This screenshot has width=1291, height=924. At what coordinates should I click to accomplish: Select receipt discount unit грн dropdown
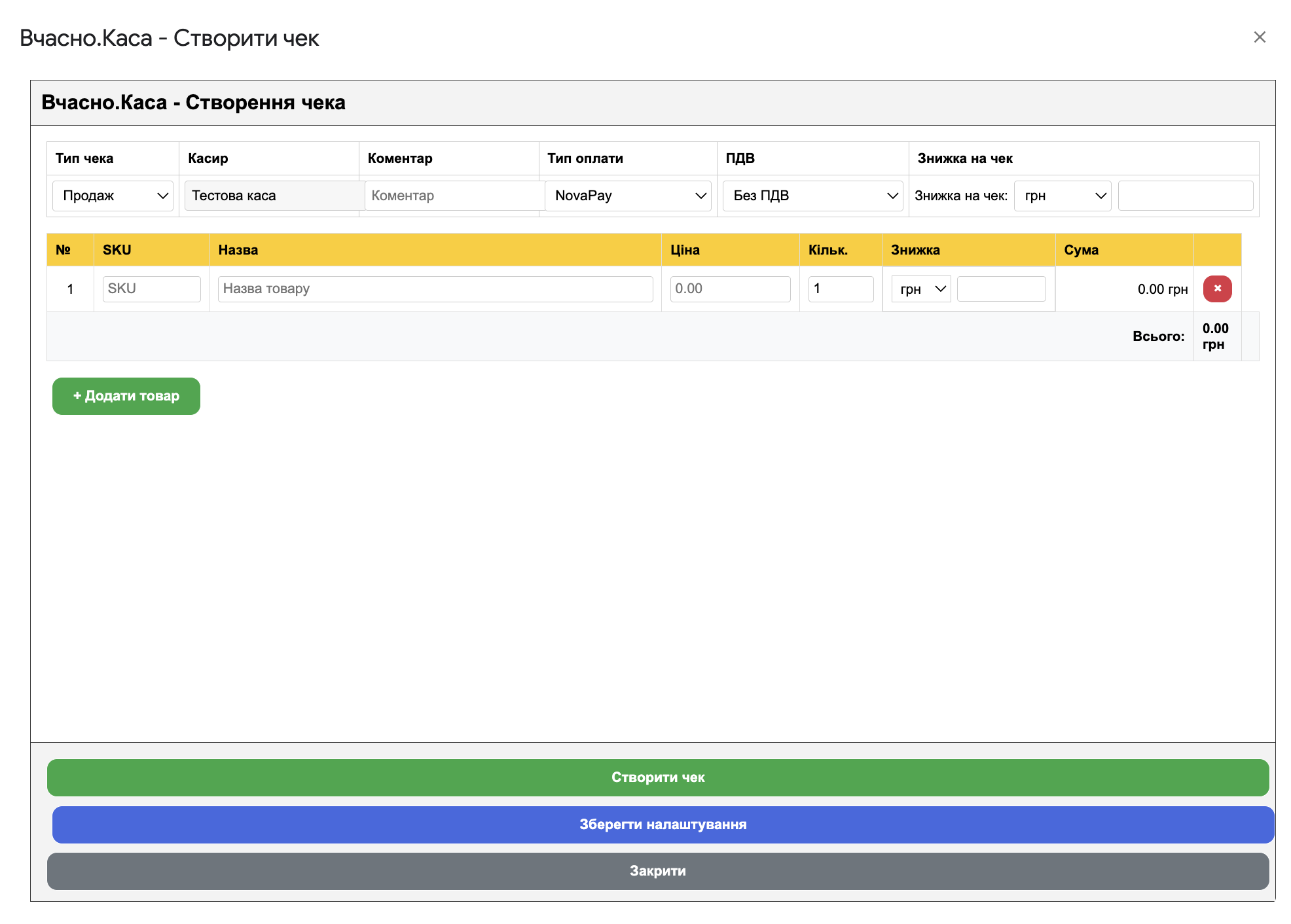pyautogui.click(x=1062, y=196)
